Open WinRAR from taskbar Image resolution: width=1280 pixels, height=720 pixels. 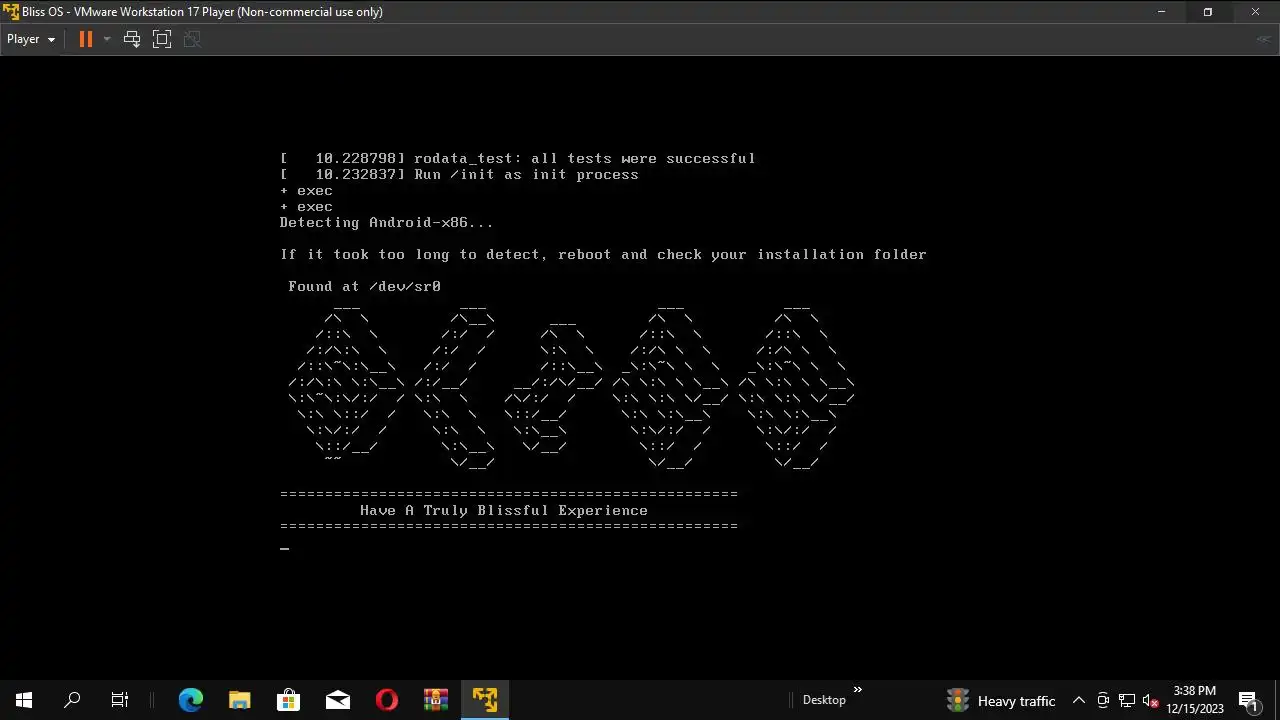pyautogui.click(x=435, y=700)
